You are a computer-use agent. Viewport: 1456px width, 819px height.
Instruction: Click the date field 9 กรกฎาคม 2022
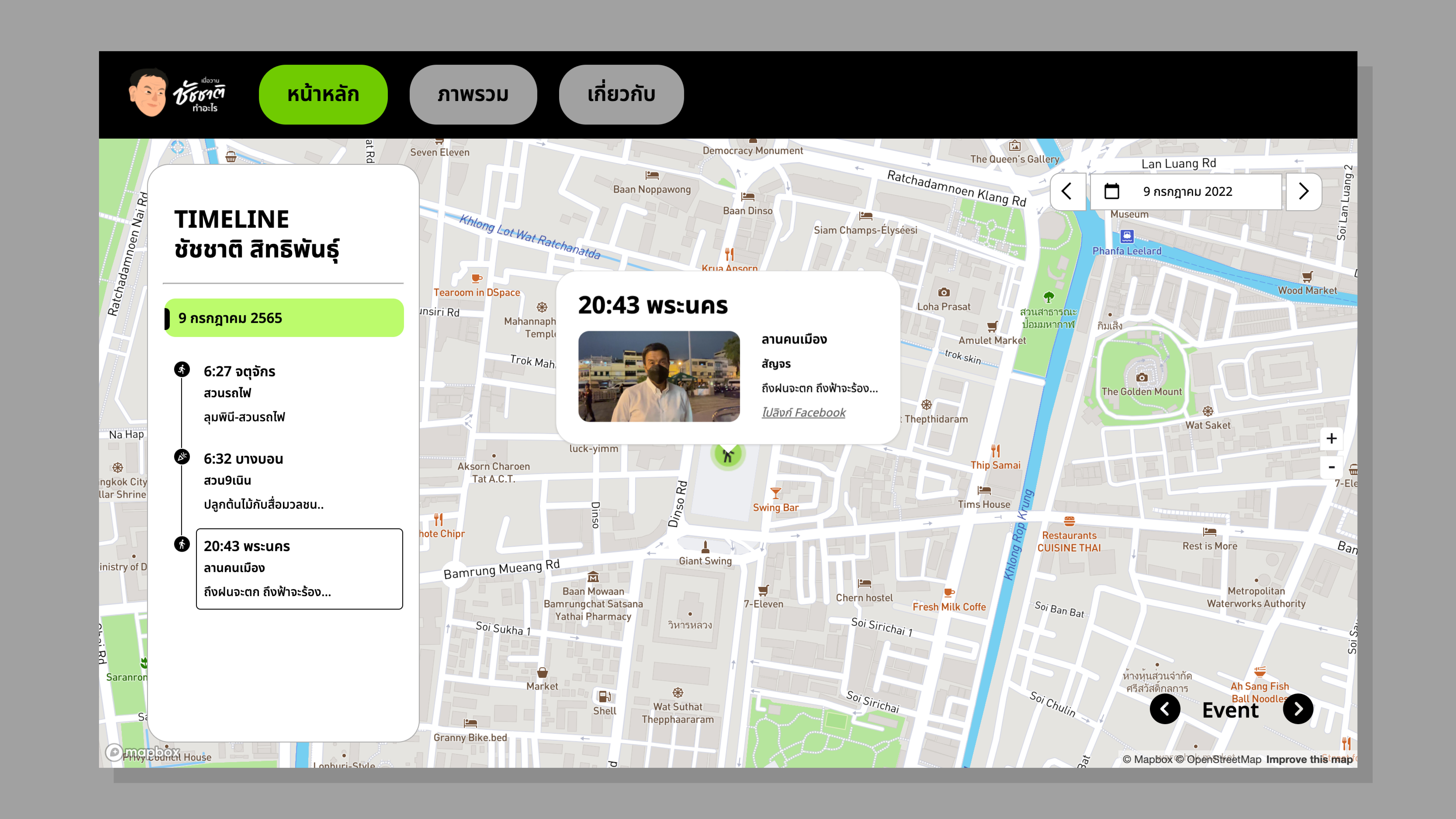pyautogui.click(x=1186, y=192)
